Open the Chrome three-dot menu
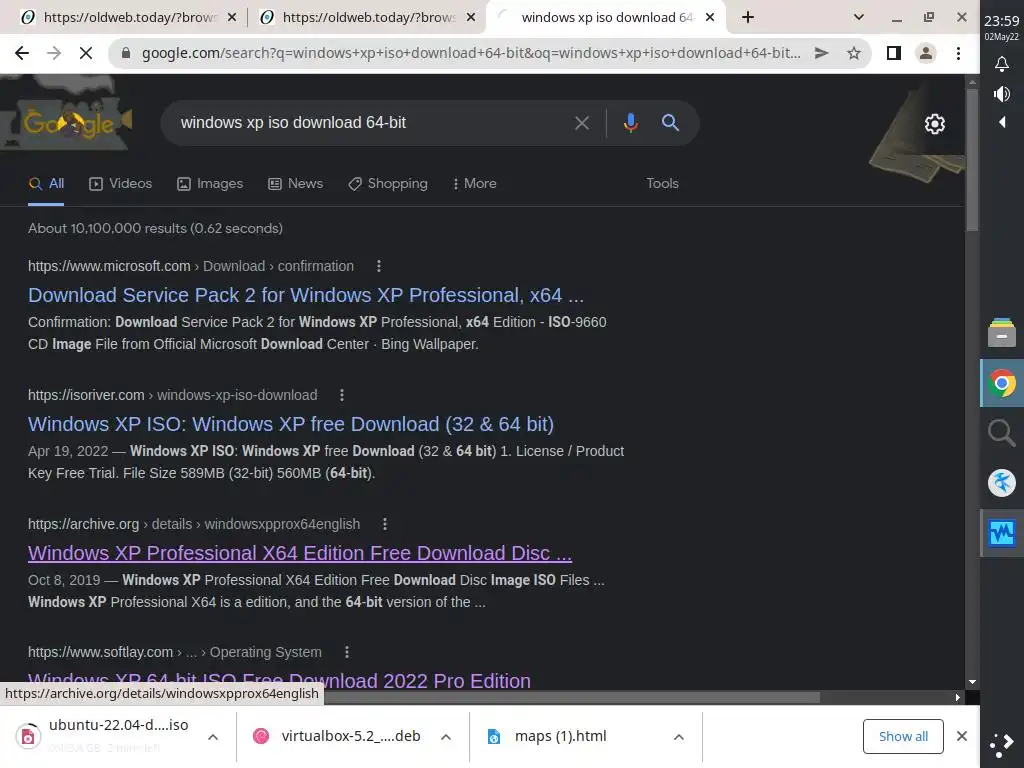 958,54
